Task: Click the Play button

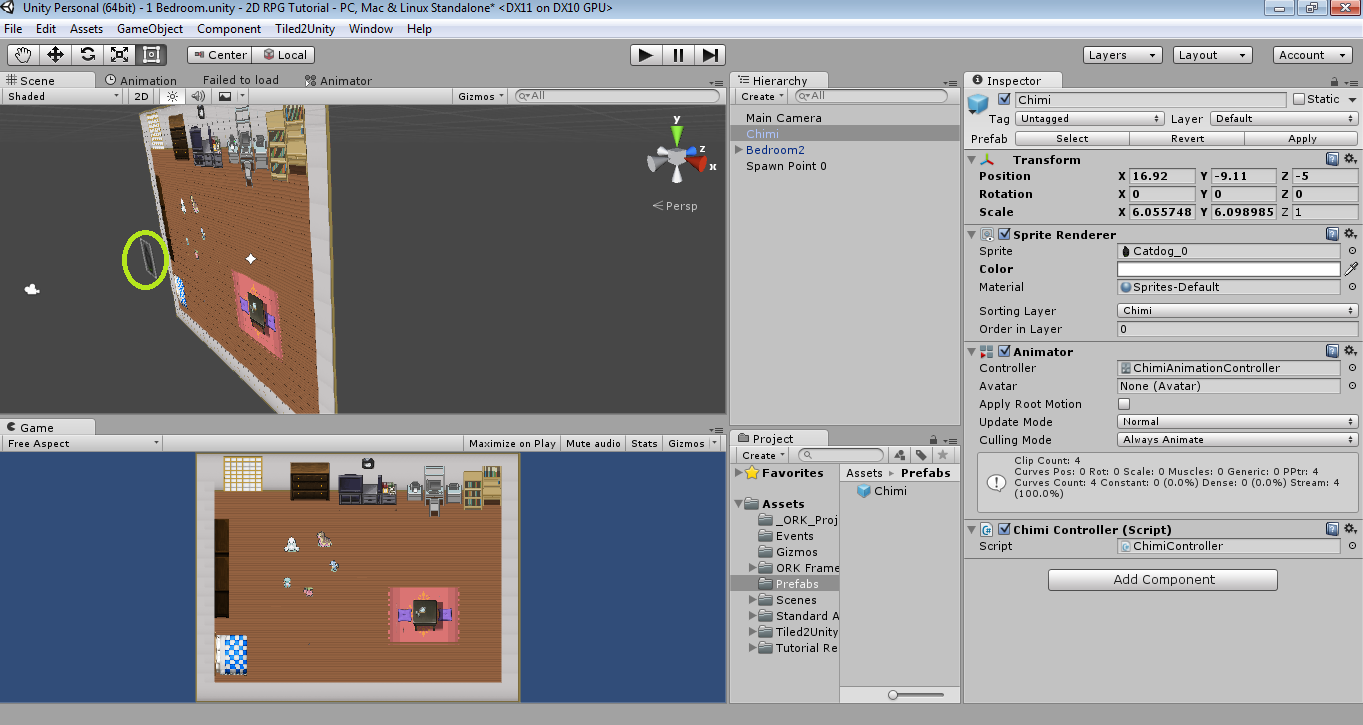Action: pyautogui.click(x=646, y=55)
